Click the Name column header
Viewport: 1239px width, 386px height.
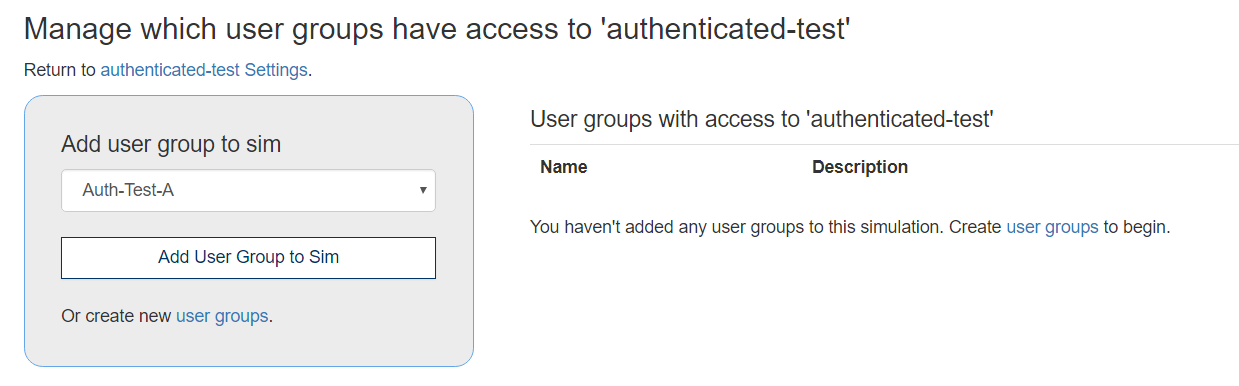pos(564,167)
